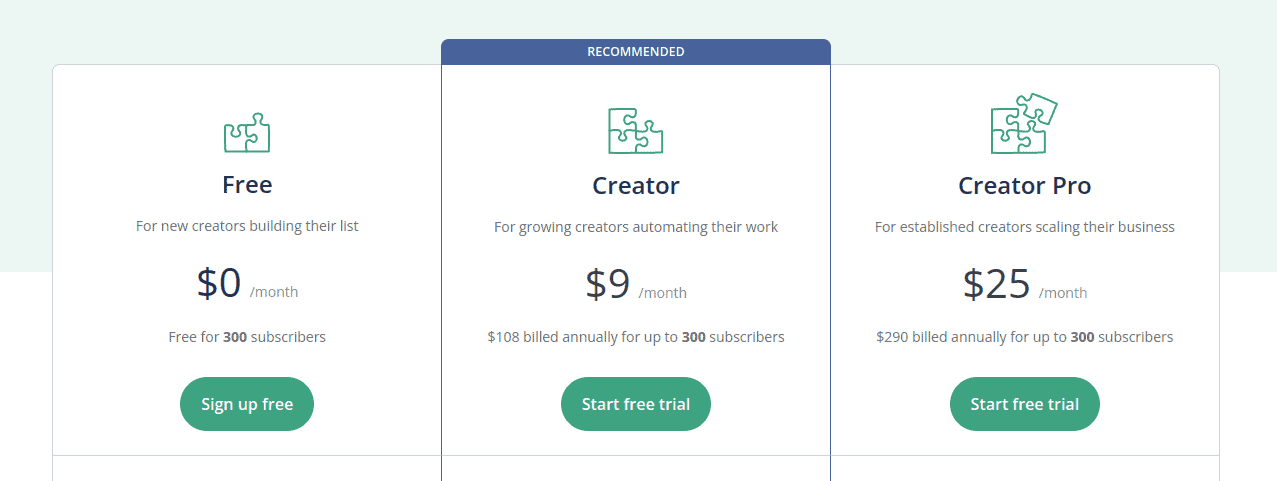Click the single puzzle piece Free icon
The image size is (1277, 481).
247,132
